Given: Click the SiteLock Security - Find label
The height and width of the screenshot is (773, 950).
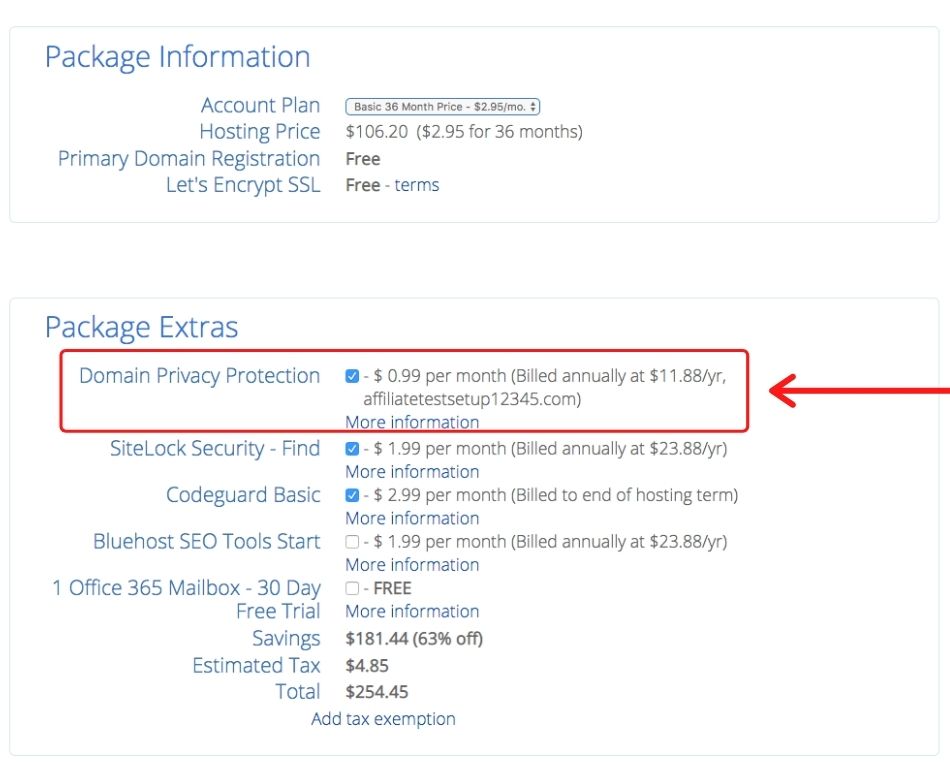Looking at the screenshot, I should [215, 449].
